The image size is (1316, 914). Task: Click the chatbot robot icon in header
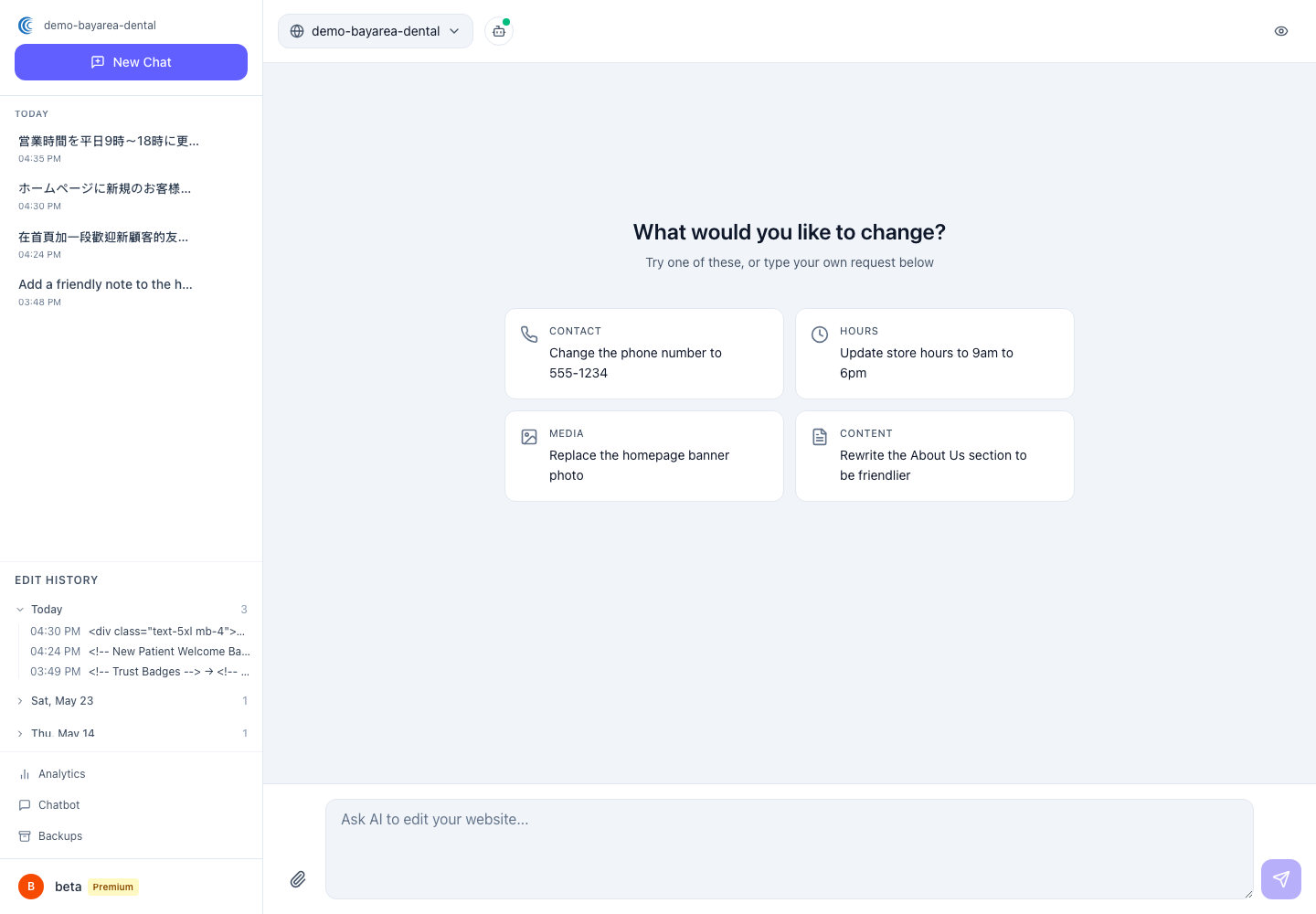coord(499,31)
